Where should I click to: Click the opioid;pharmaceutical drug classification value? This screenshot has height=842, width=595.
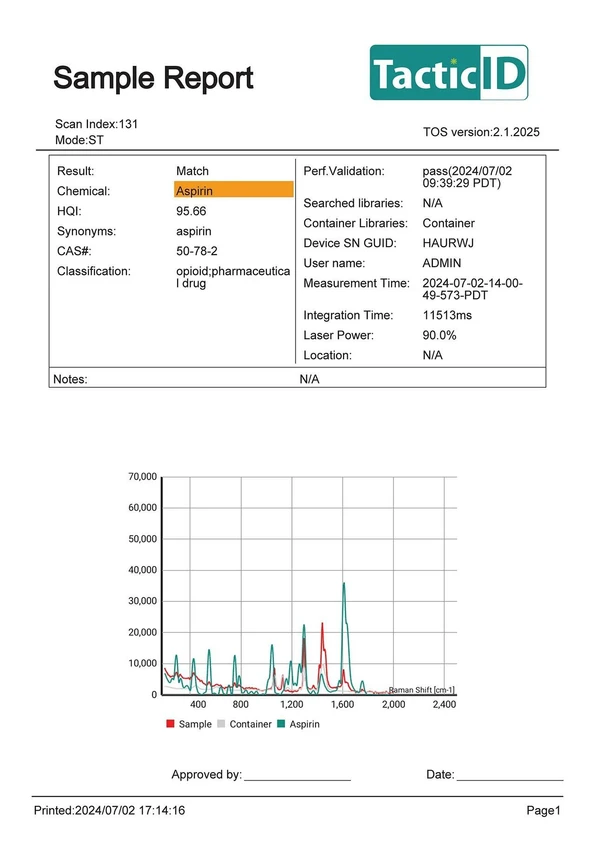point(233,277)
